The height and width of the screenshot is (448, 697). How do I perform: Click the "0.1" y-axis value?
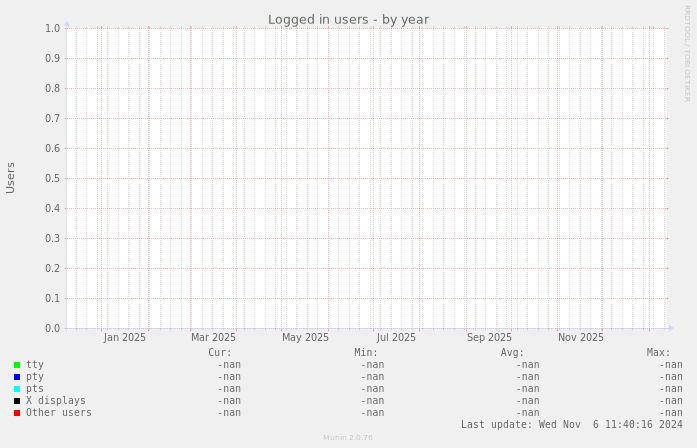[52, 299]
